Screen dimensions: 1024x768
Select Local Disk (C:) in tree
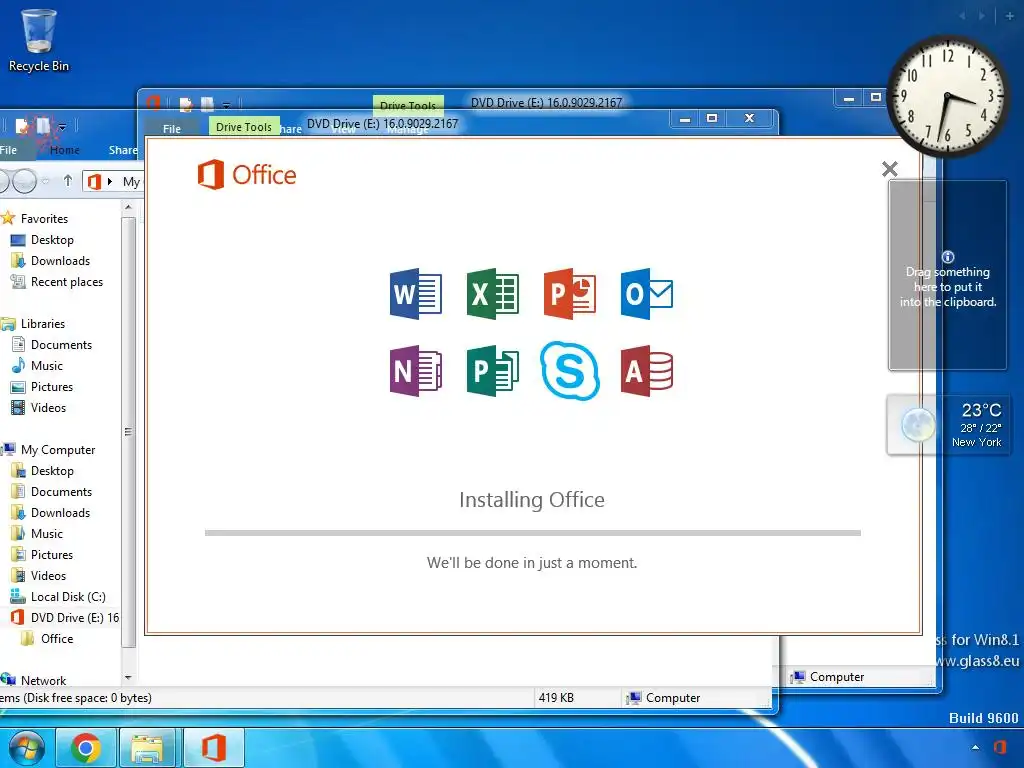[58, 596]
